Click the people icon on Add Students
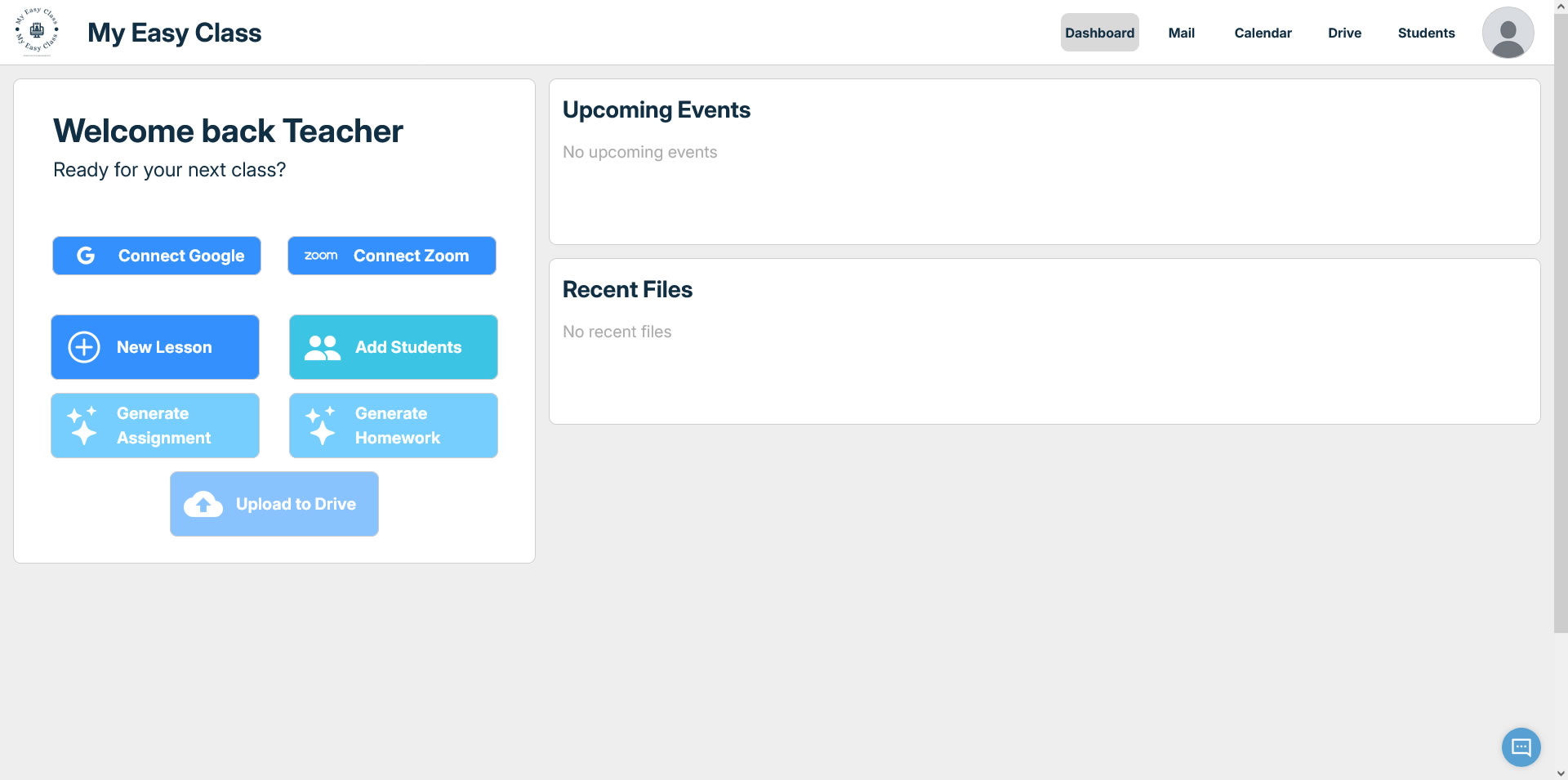The image size is (1568, 780). click(323, 347)
